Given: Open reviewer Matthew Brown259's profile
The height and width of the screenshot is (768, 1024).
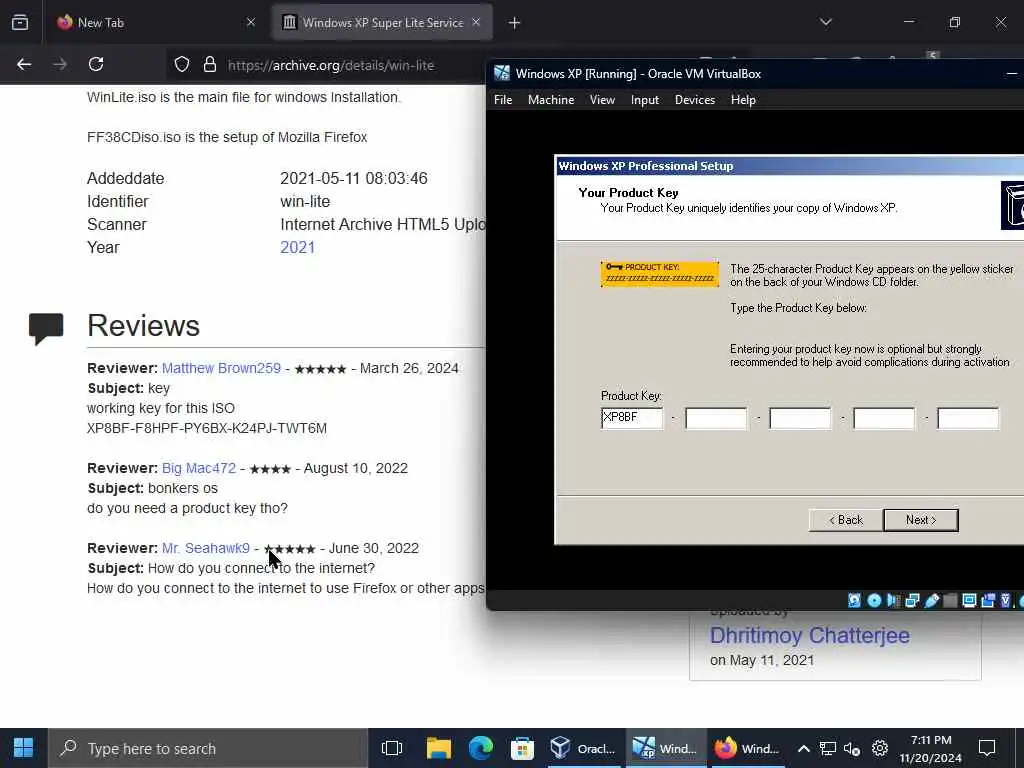Looking at the screenshot, I should coord(221,368).
